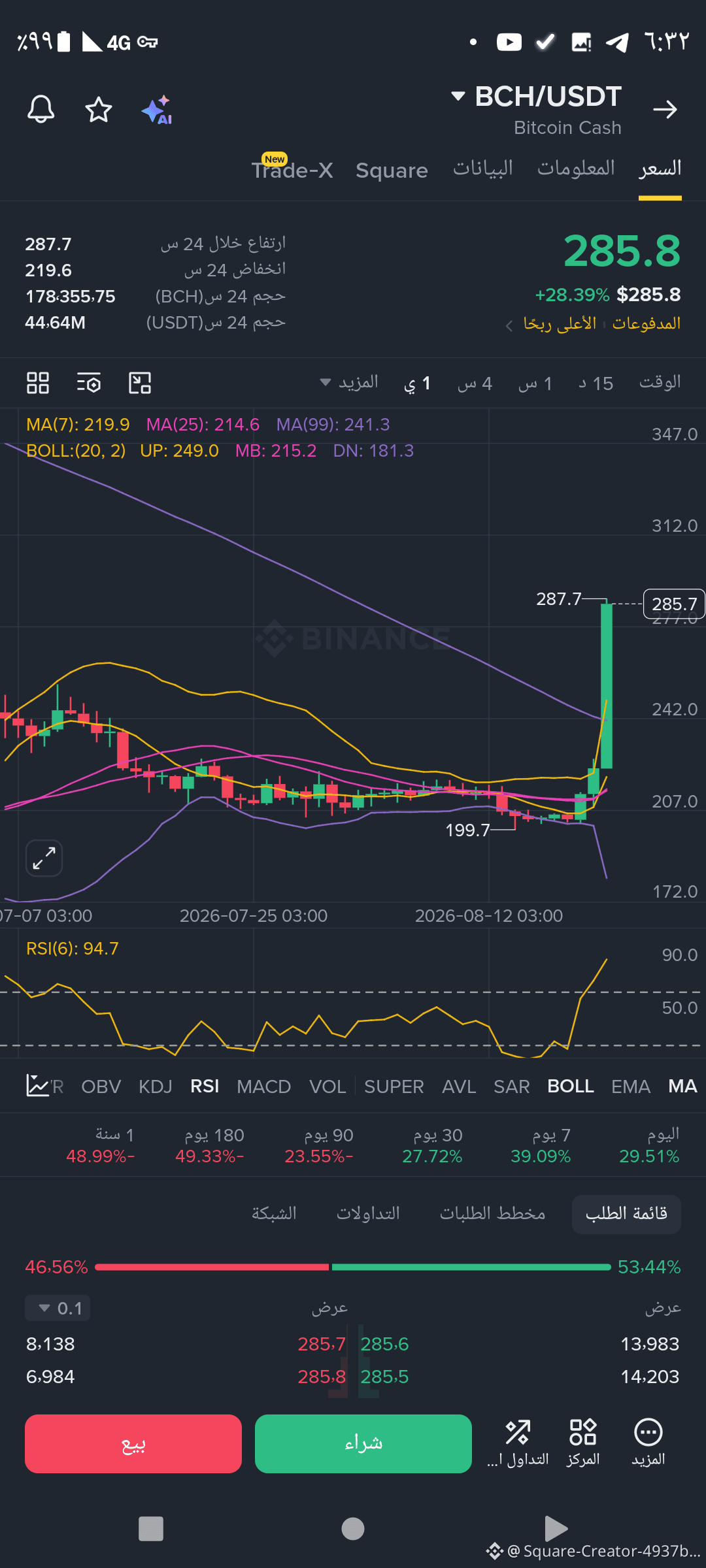706x1568 pixels.
Task: Switch to the Price tab
Action: [x=660, y=169]
